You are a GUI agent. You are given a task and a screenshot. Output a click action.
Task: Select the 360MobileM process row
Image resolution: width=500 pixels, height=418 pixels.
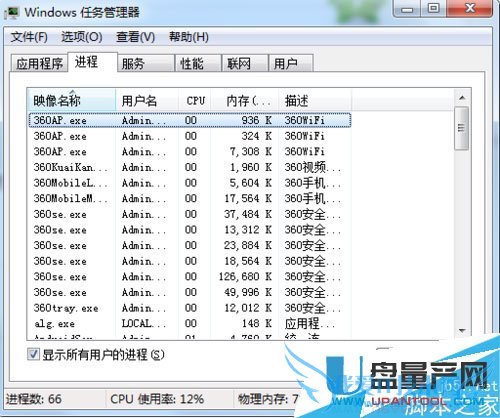[x=190, y=198]
